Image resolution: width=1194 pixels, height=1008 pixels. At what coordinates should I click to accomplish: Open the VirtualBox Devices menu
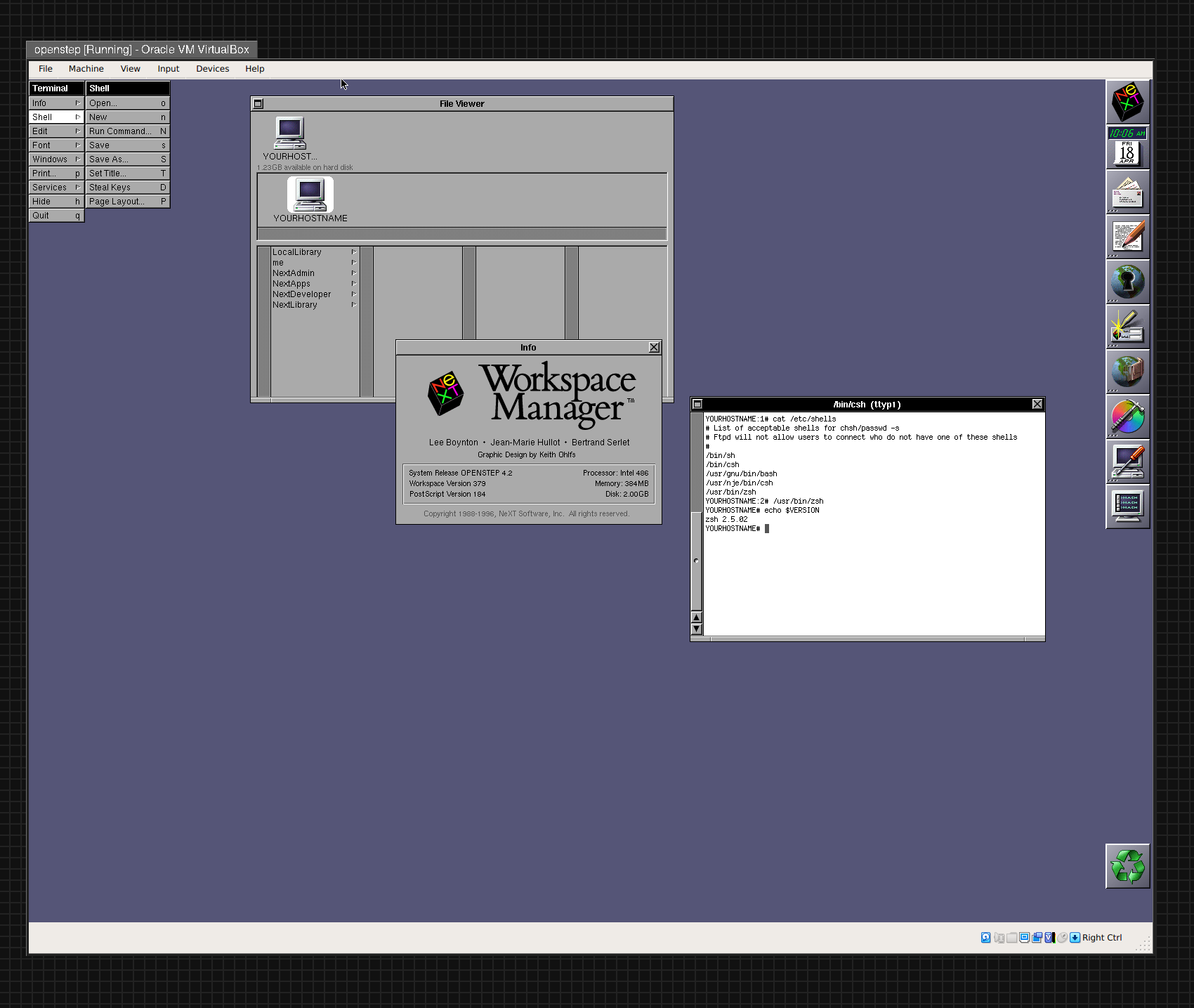[x=213, y=69]
